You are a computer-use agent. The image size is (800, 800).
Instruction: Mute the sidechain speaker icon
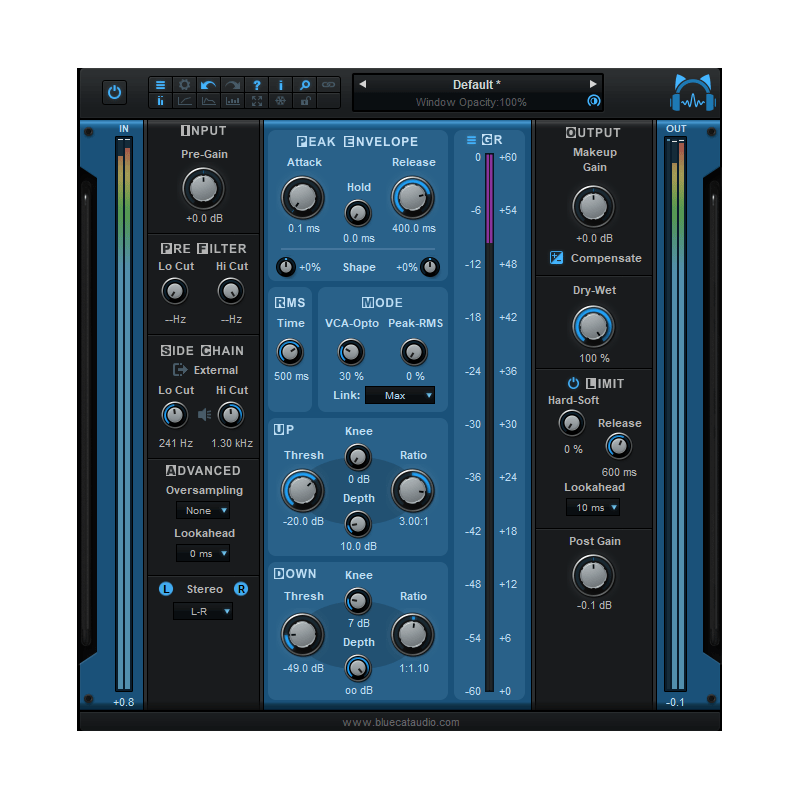point(204,413)
